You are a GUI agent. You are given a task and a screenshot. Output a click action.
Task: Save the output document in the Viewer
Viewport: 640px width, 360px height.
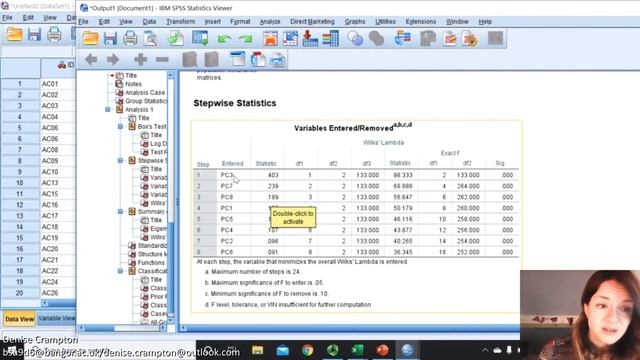[110, 39]
